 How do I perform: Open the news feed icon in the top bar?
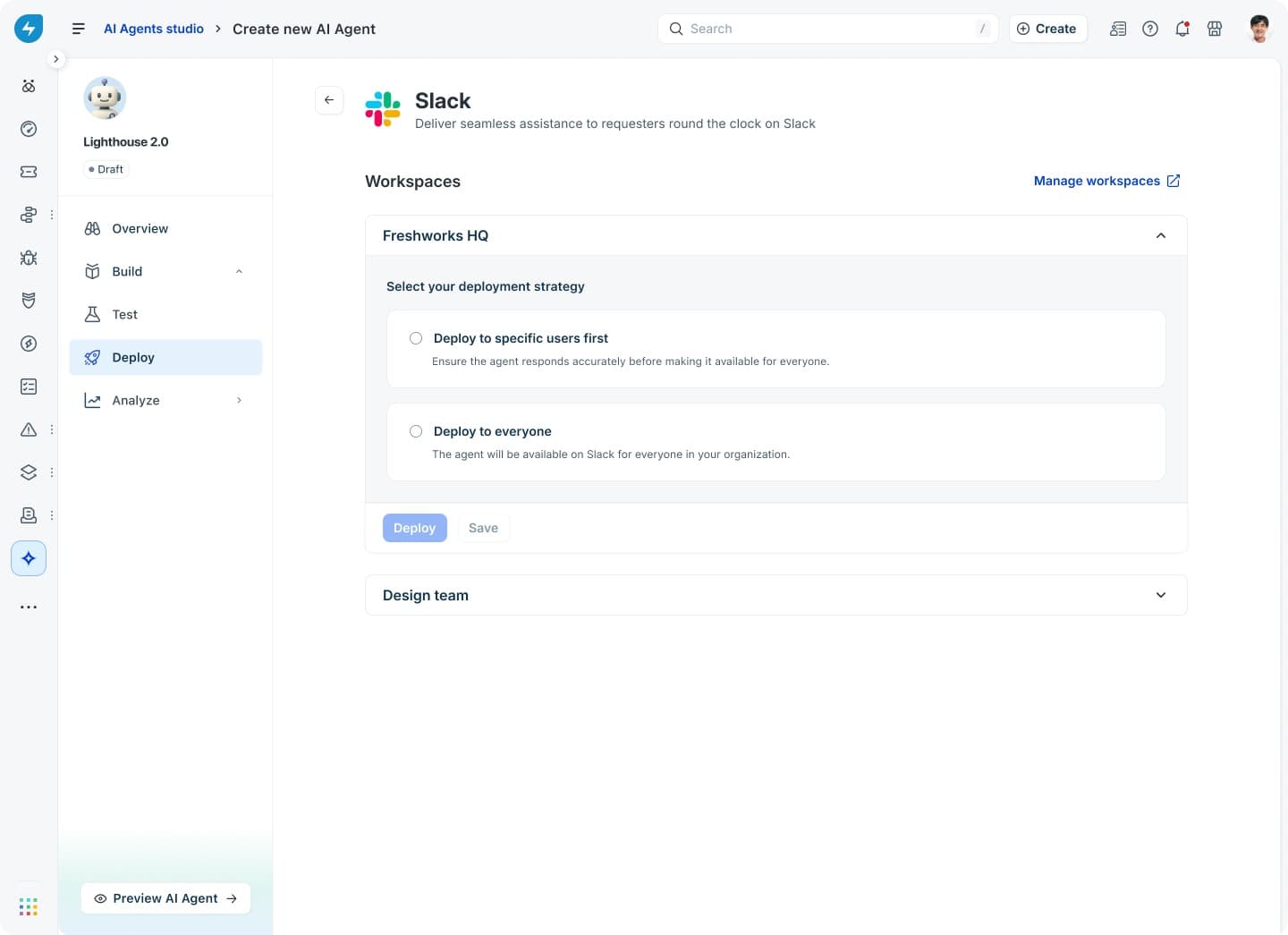(x=1118, y=29)
